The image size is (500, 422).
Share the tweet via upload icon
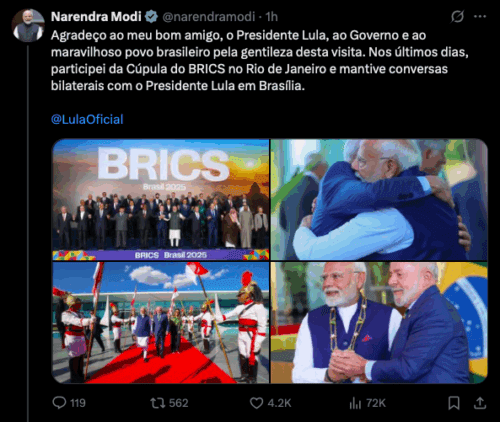pos(480,403)
